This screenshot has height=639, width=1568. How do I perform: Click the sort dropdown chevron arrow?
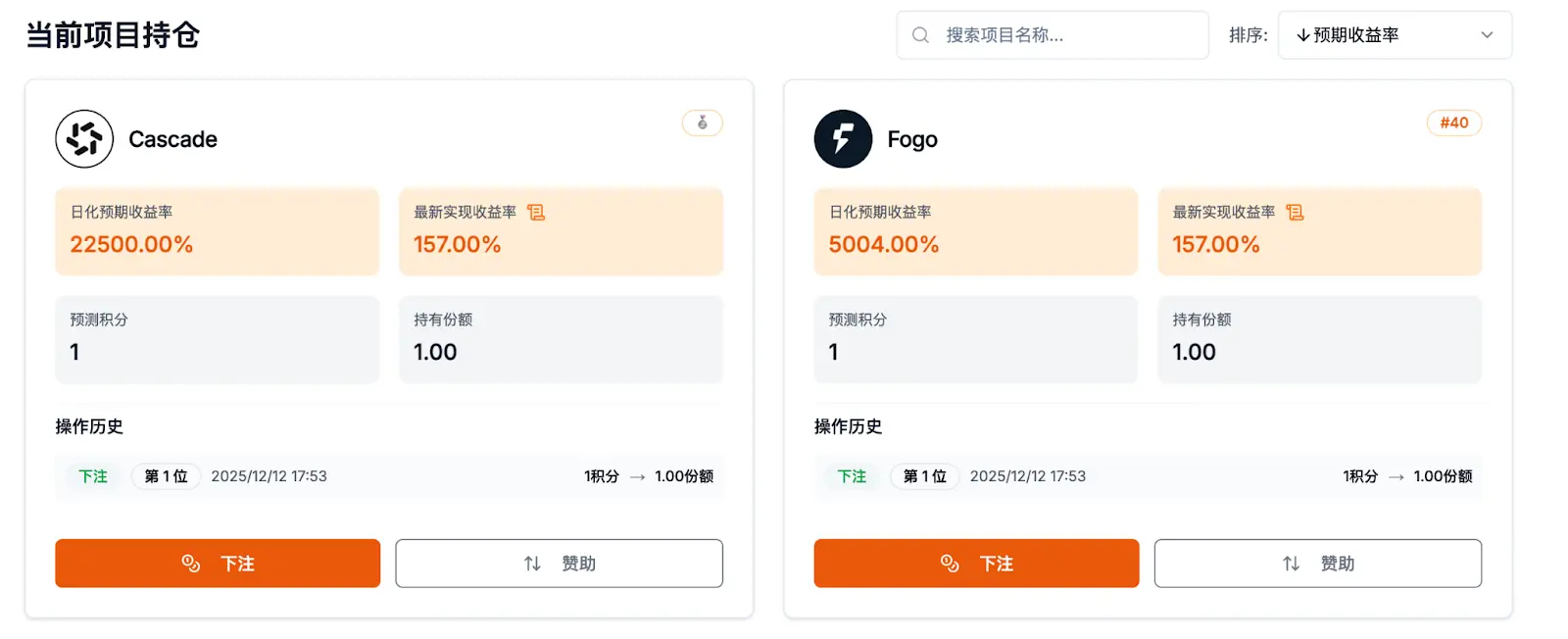coord(1487,35)
